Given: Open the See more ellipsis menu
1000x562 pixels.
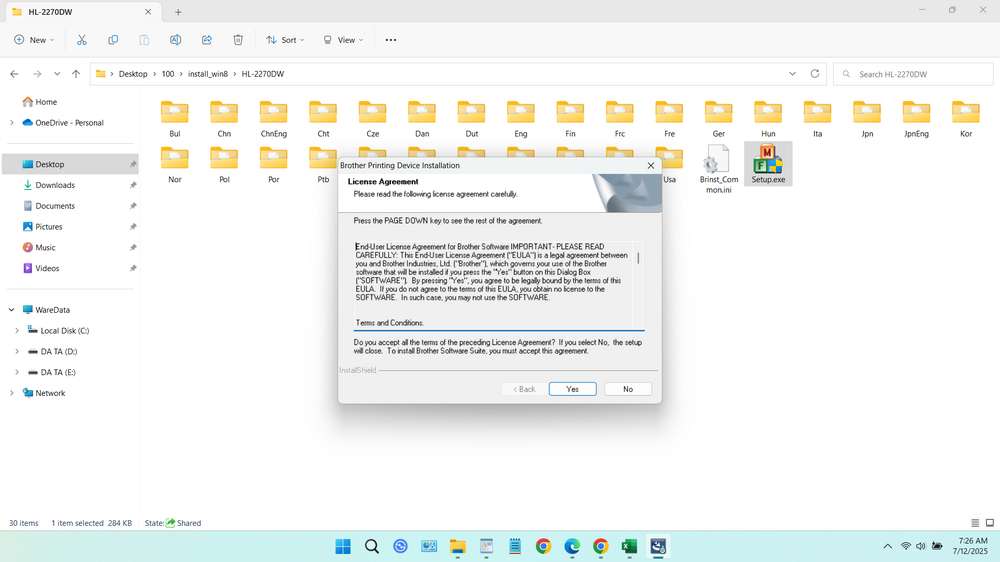Looking at the screenshot, I should tap(391, 40).
